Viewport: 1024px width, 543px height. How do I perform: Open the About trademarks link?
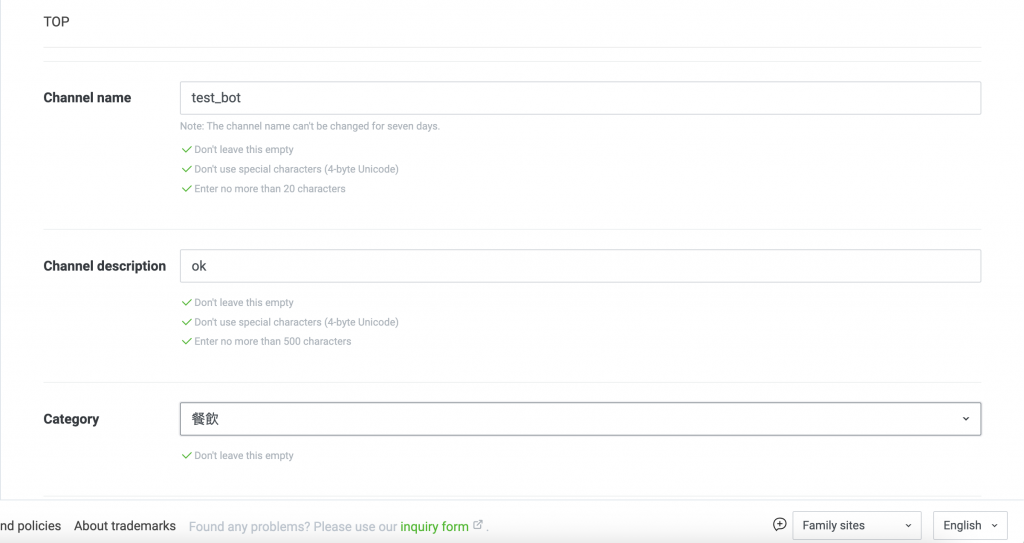click(x=125, y=526)
